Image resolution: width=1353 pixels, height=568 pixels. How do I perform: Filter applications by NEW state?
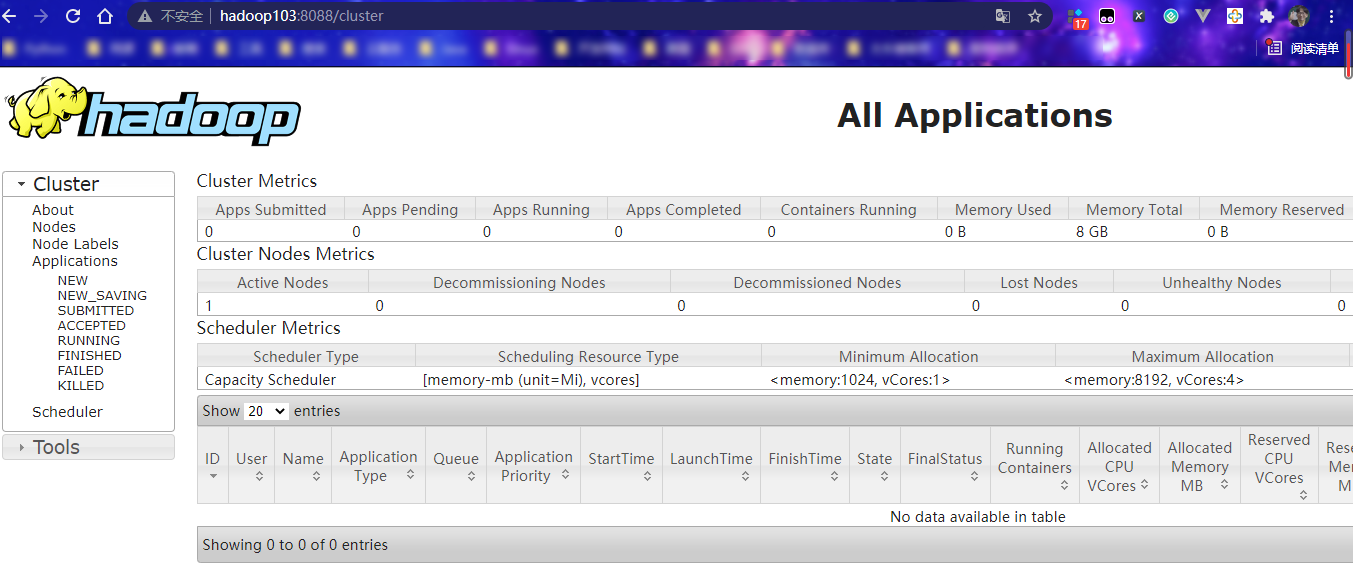(73, 281)
